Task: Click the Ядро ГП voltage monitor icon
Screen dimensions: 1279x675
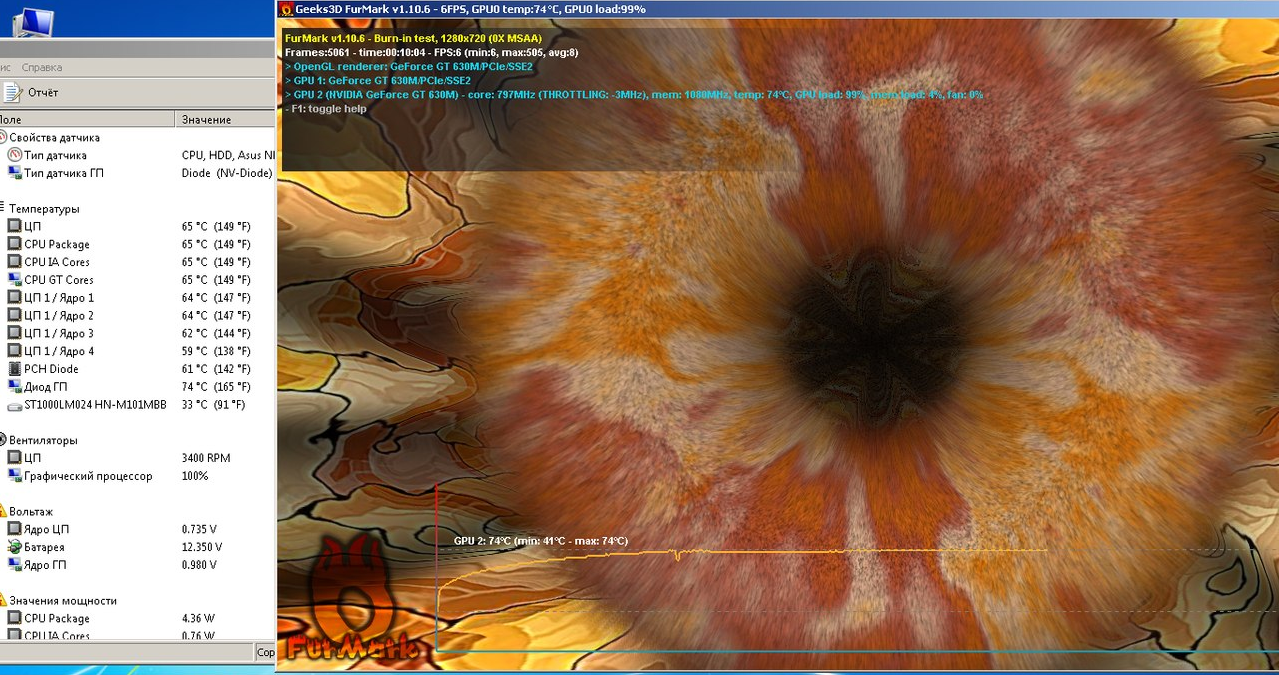Action: coord(14,565)
